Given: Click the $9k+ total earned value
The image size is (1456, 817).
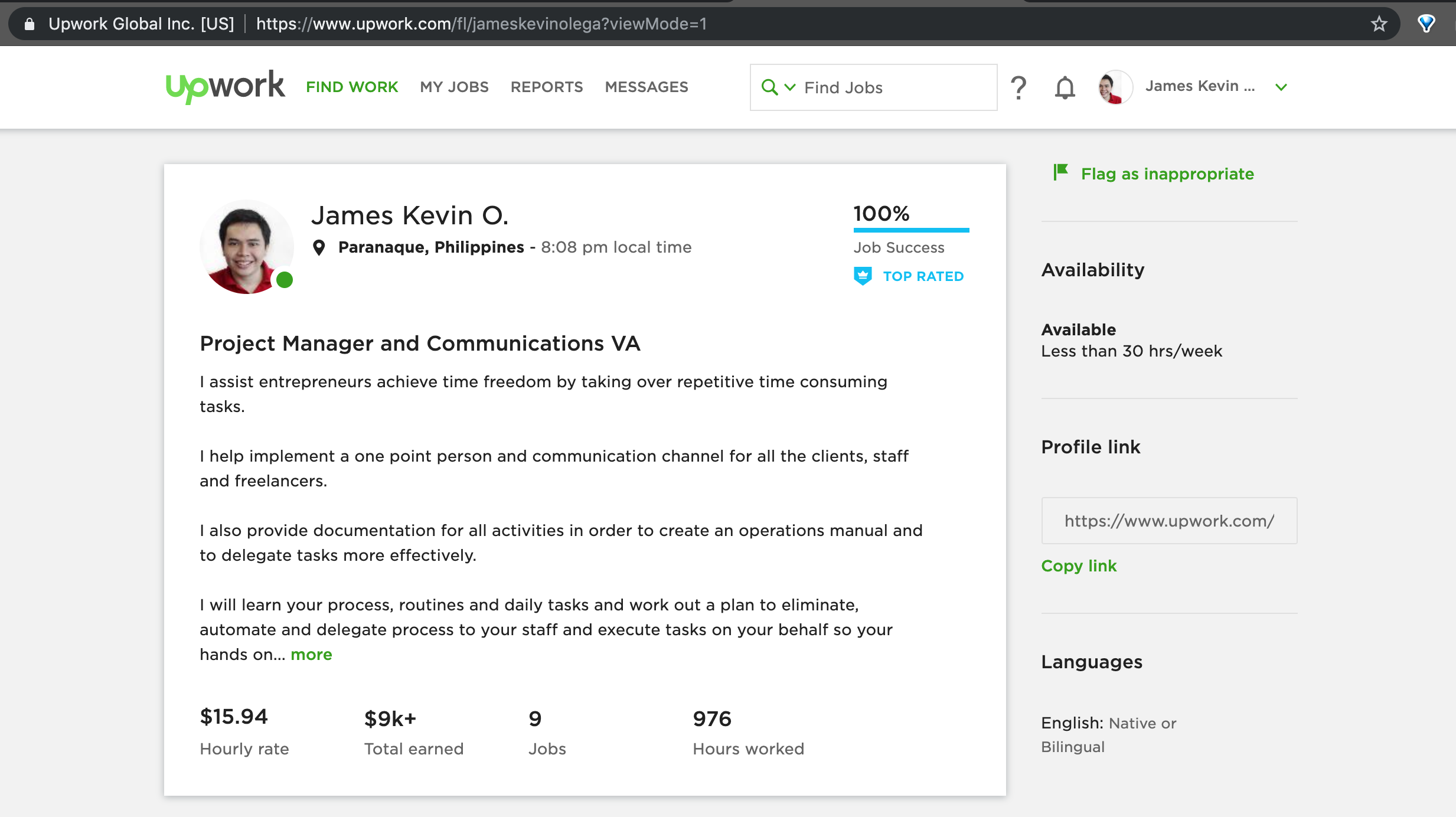Looking at the screenshot, I should pos(390,718).
